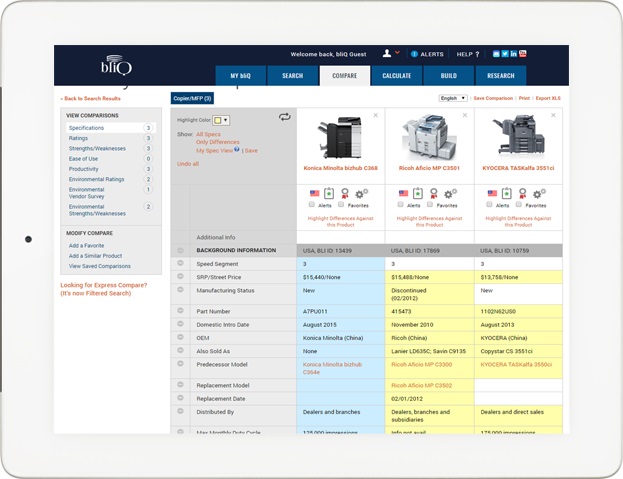Open the YouTube icon
The image size is (623, 479).
pyautogui.click(x=522, y=54)
